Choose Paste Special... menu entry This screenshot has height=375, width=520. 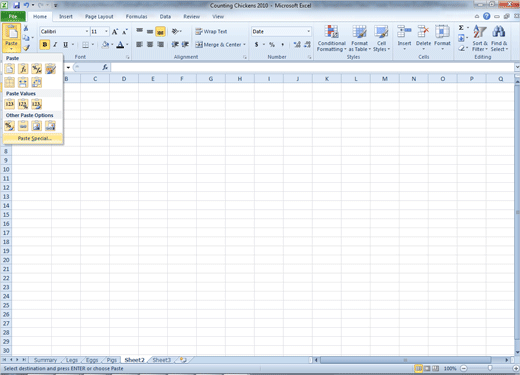[x=33, y=138]
